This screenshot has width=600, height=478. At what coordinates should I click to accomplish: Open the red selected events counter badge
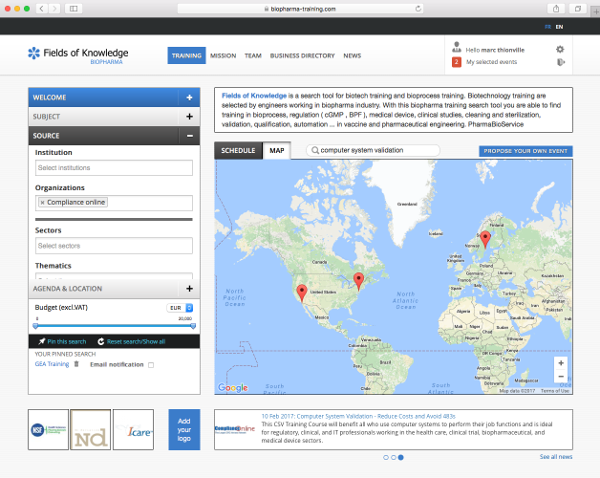click(457, 62)
